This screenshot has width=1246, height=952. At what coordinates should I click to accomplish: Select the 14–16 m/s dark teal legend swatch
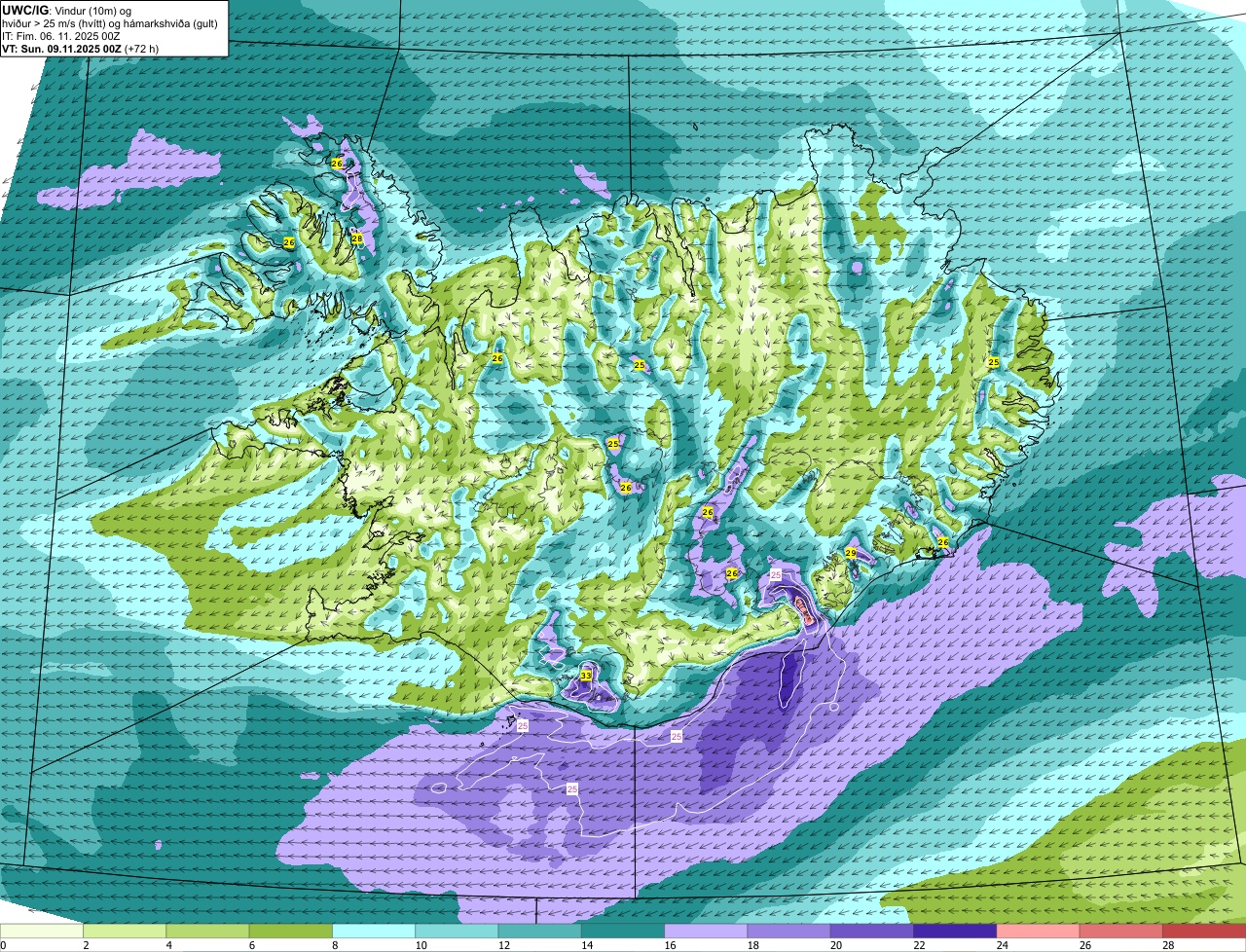pyautogui.click(x=623, y=932)
